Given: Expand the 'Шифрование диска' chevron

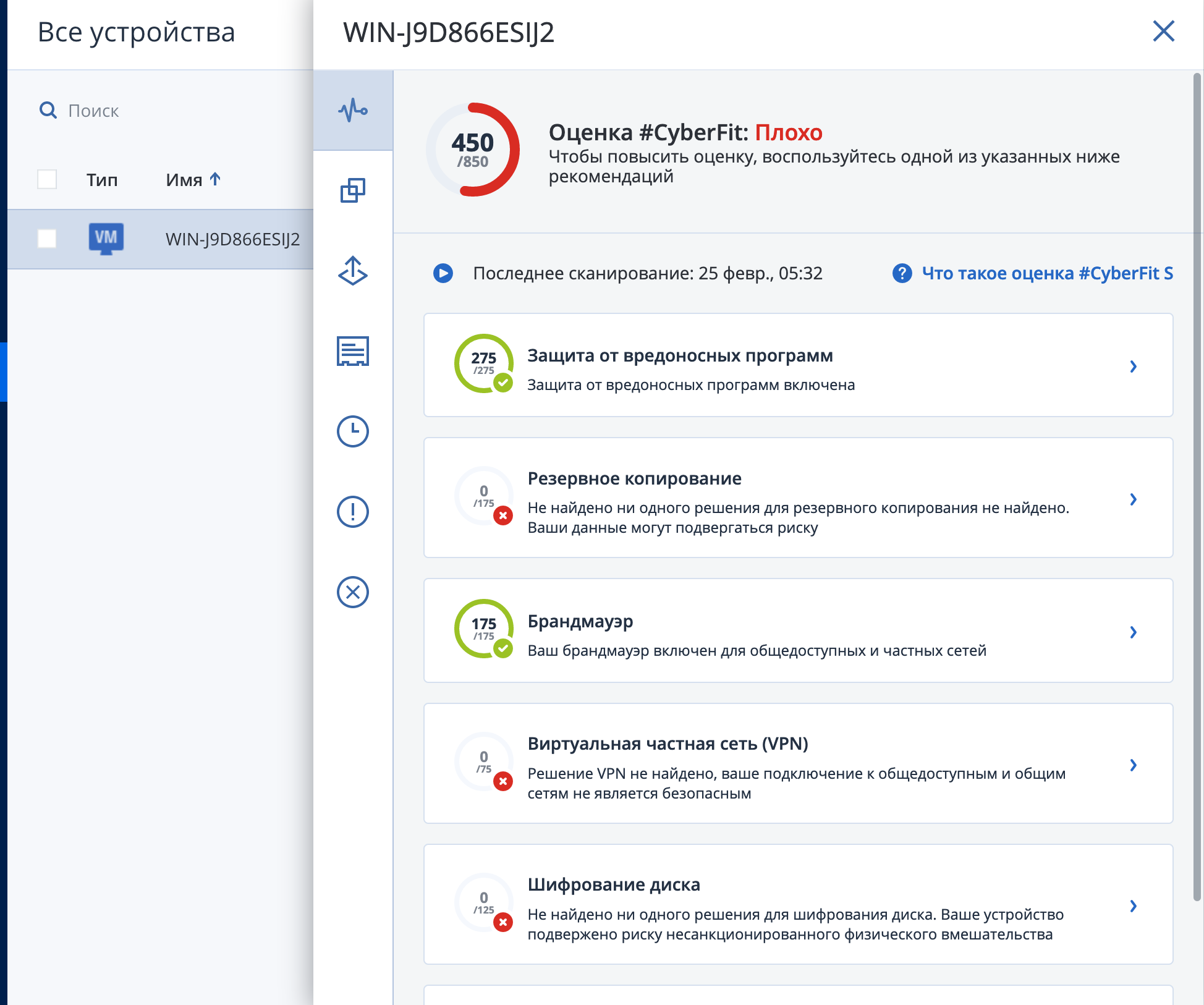Looking at the screenshot, I should point(1133,906).
